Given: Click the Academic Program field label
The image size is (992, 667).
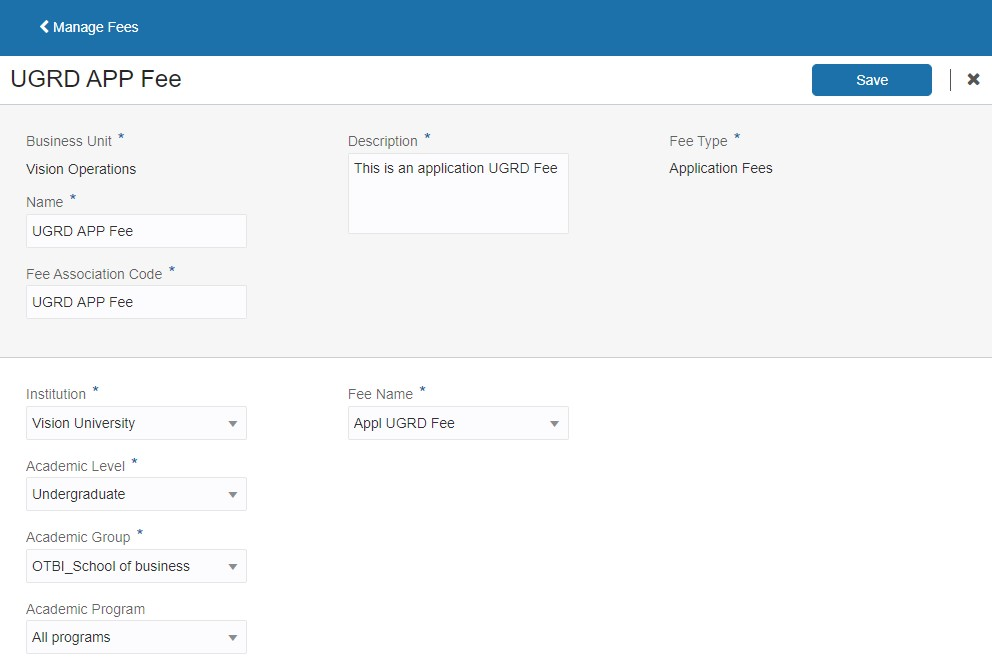Looking at the screenshot, I should coord(85,609).
